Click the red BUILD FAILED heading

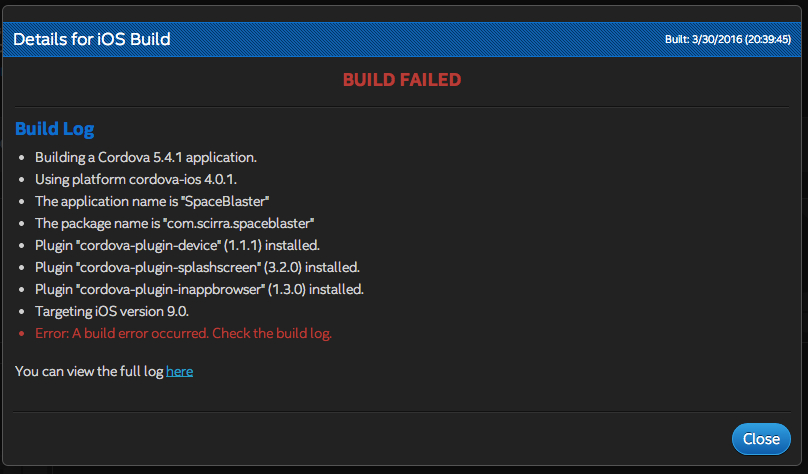click(x=402, y=79)
